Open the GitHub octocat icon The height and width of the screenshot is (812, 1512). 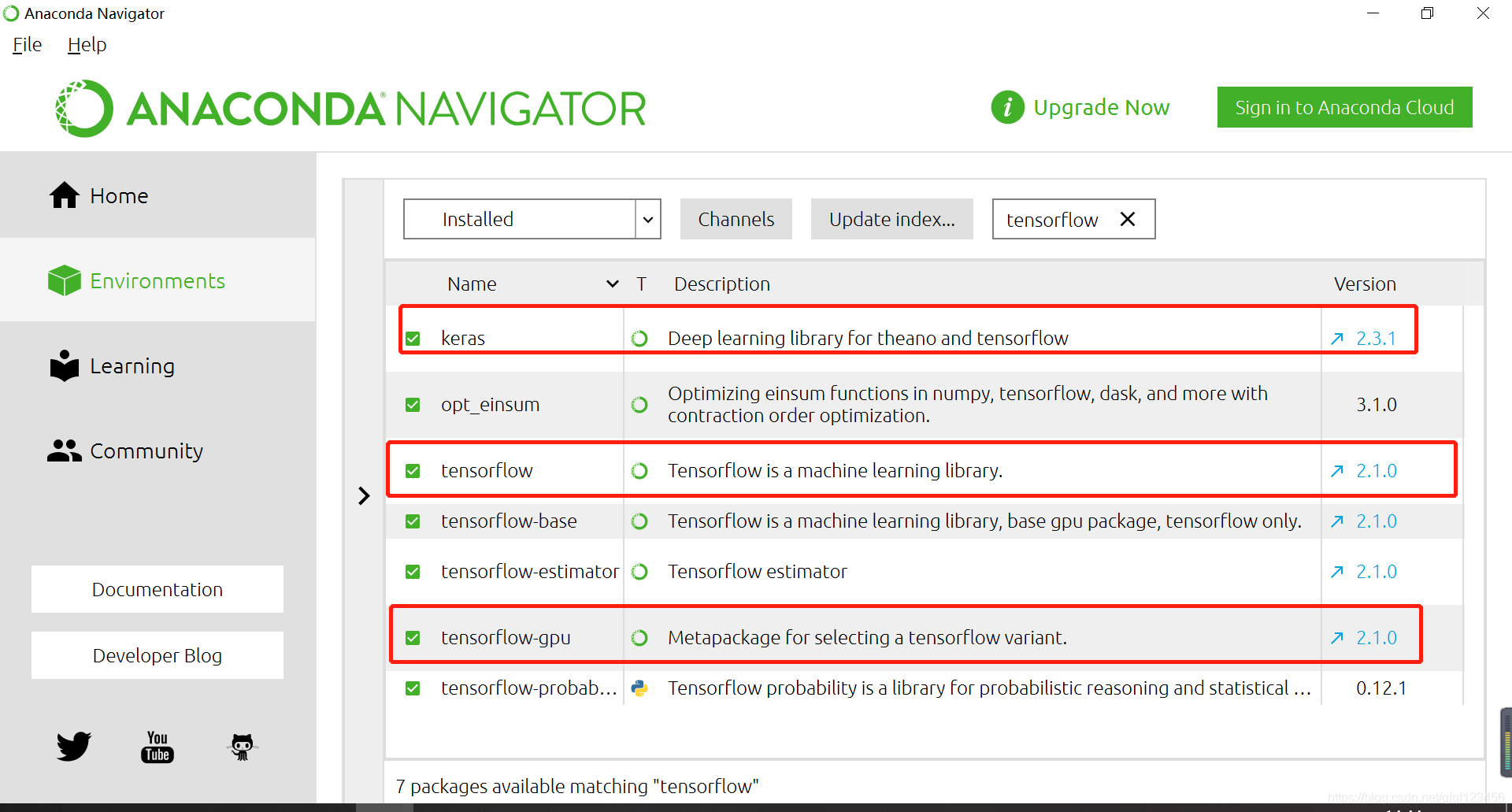(x=243, y=747)
